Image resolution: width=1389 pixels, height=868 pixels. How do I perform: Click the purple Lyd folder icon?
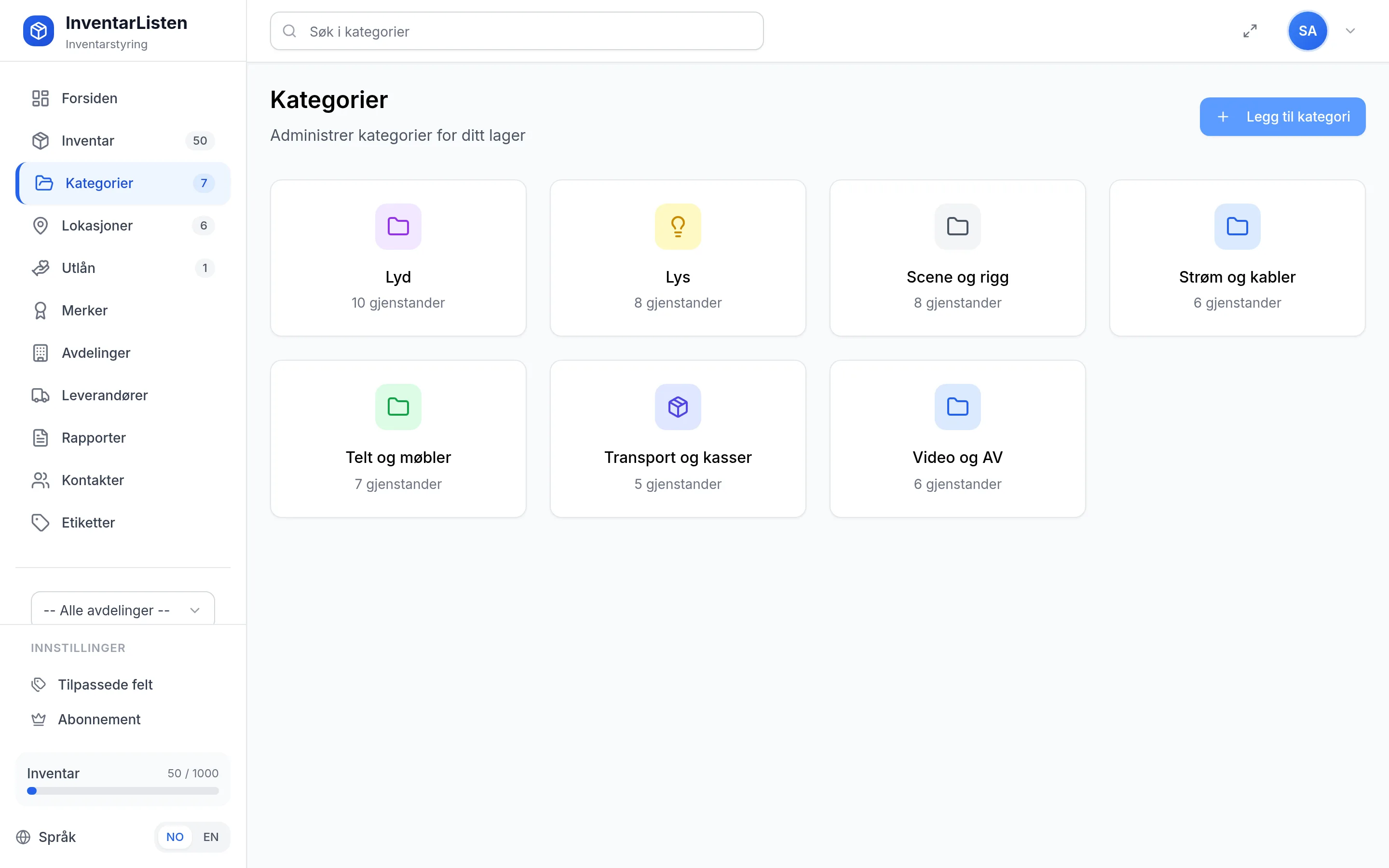[x=398, y=227]
